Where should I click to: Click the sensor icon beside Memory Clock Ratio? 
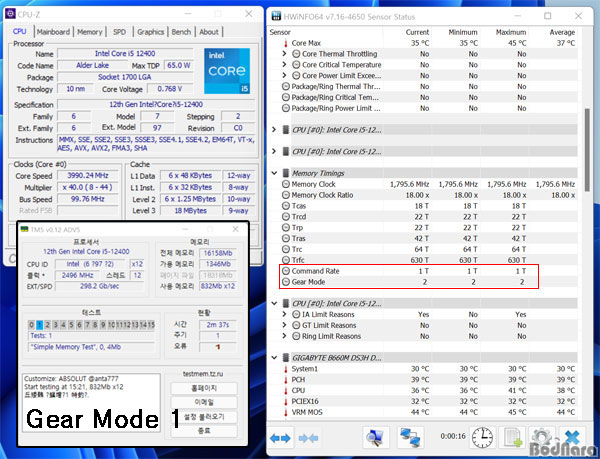point(285,195)
